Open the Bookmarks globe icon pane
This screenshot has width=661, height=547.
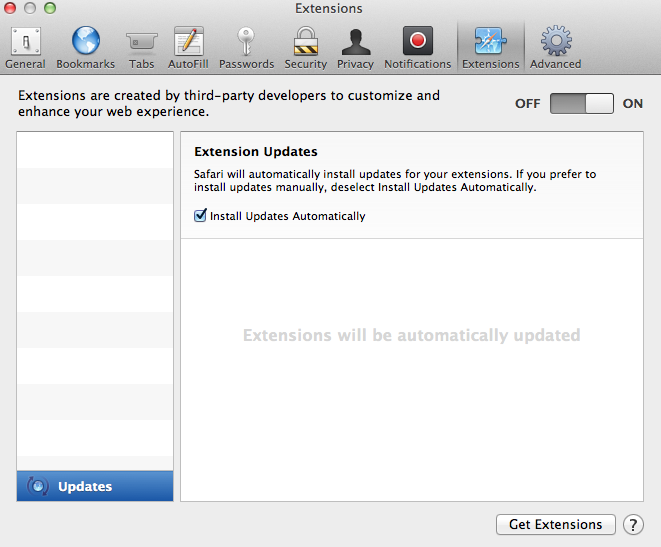pyautogui.click(x=86, y=48)
